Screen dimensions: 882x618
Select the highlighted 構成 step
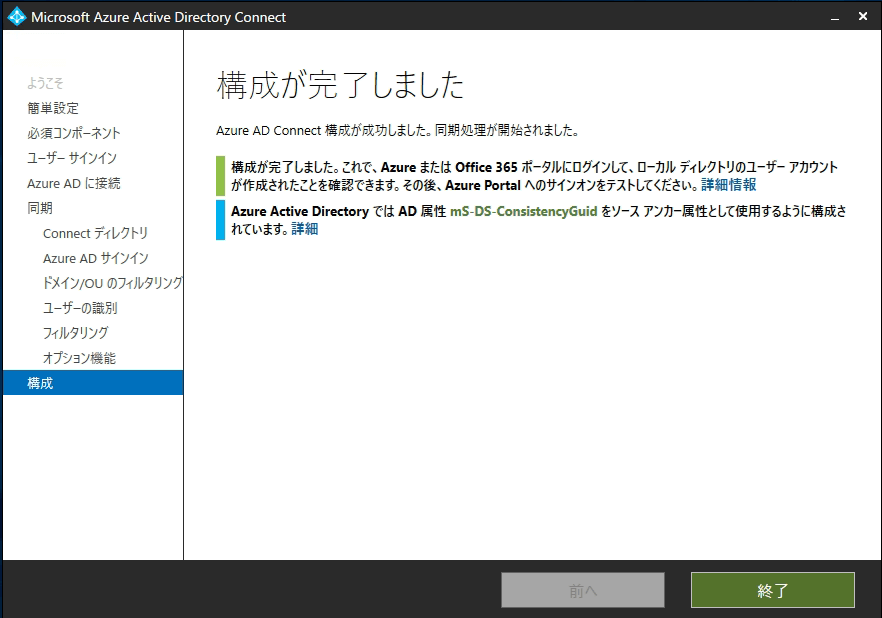coord(93,382)
